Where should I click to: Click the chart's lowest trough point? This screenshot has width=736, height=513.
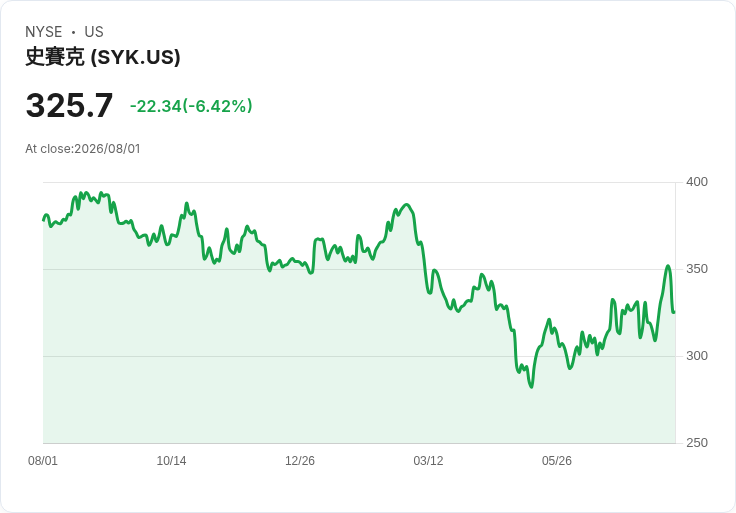[531, 387]
